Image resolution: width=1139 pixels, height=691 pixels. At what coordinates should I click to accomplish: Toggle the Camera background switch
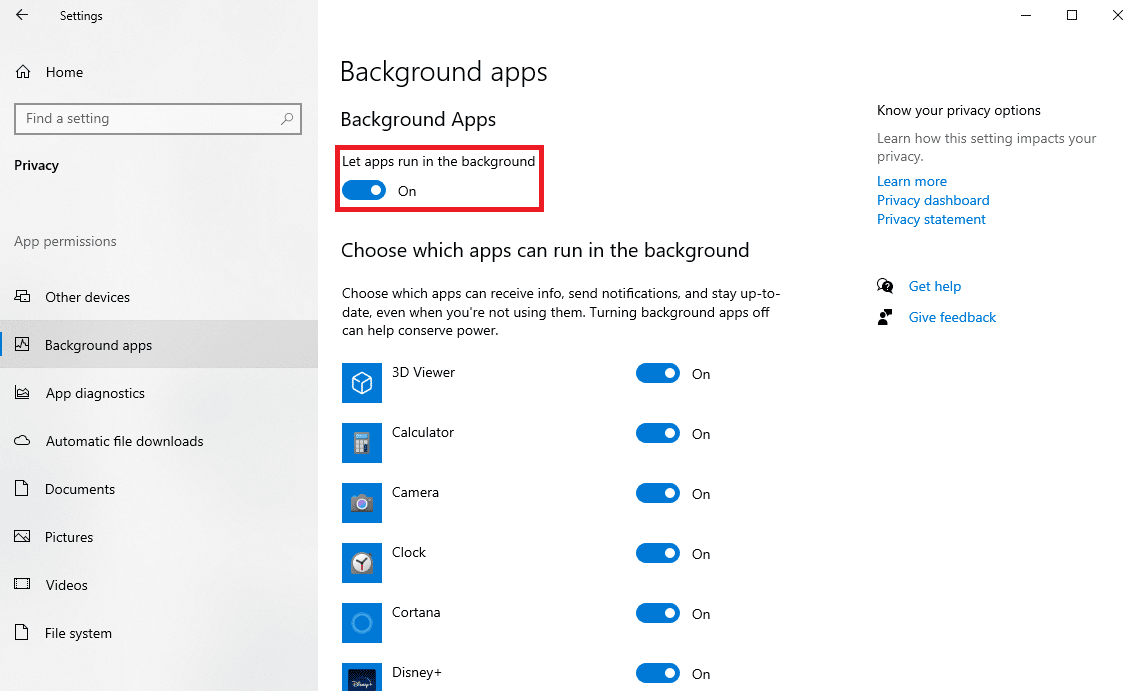pyautogui.click(x=658, y=493)
